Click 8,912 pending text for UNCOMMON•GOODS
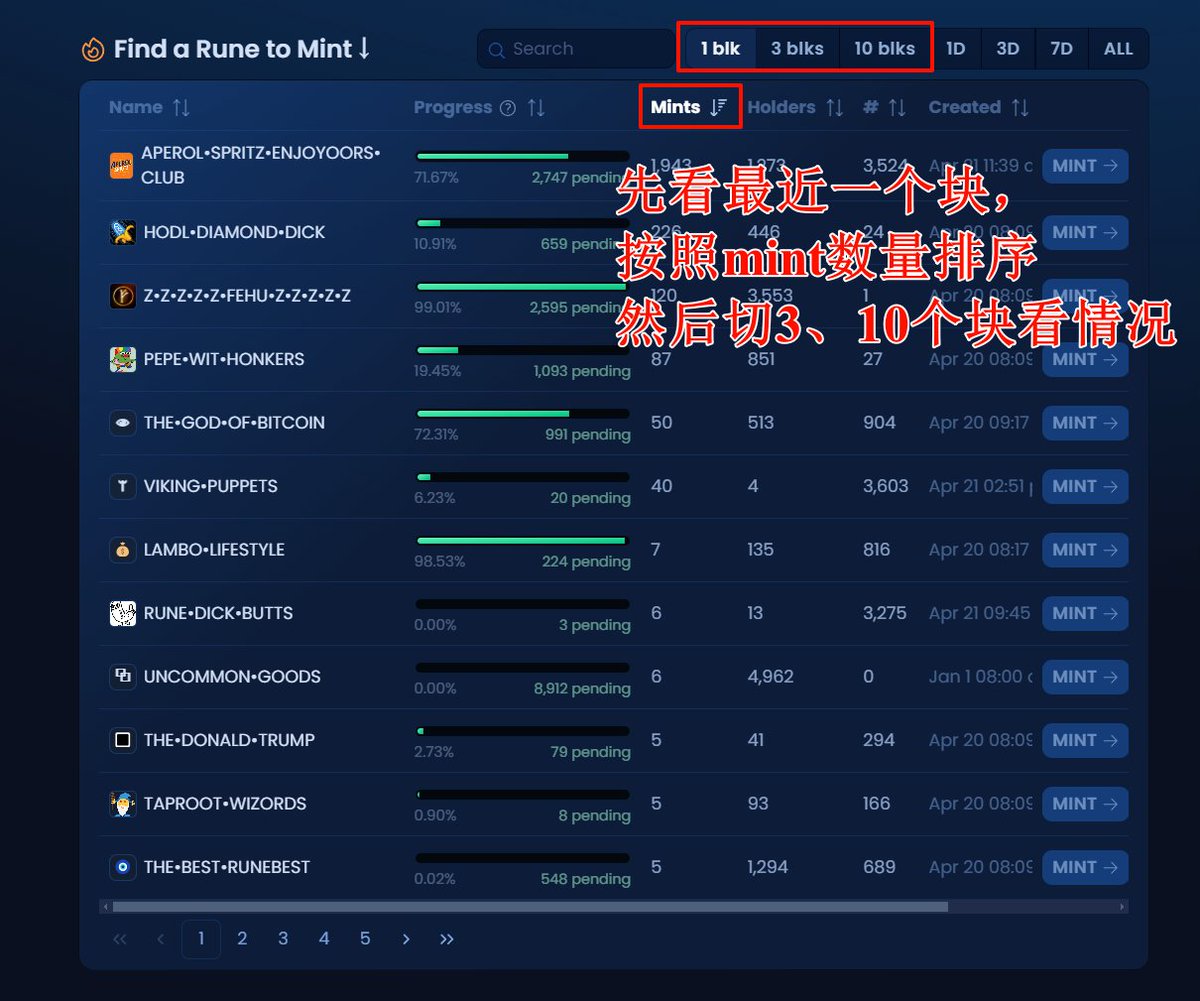The image size is (1200, 1001). [582, 688]
